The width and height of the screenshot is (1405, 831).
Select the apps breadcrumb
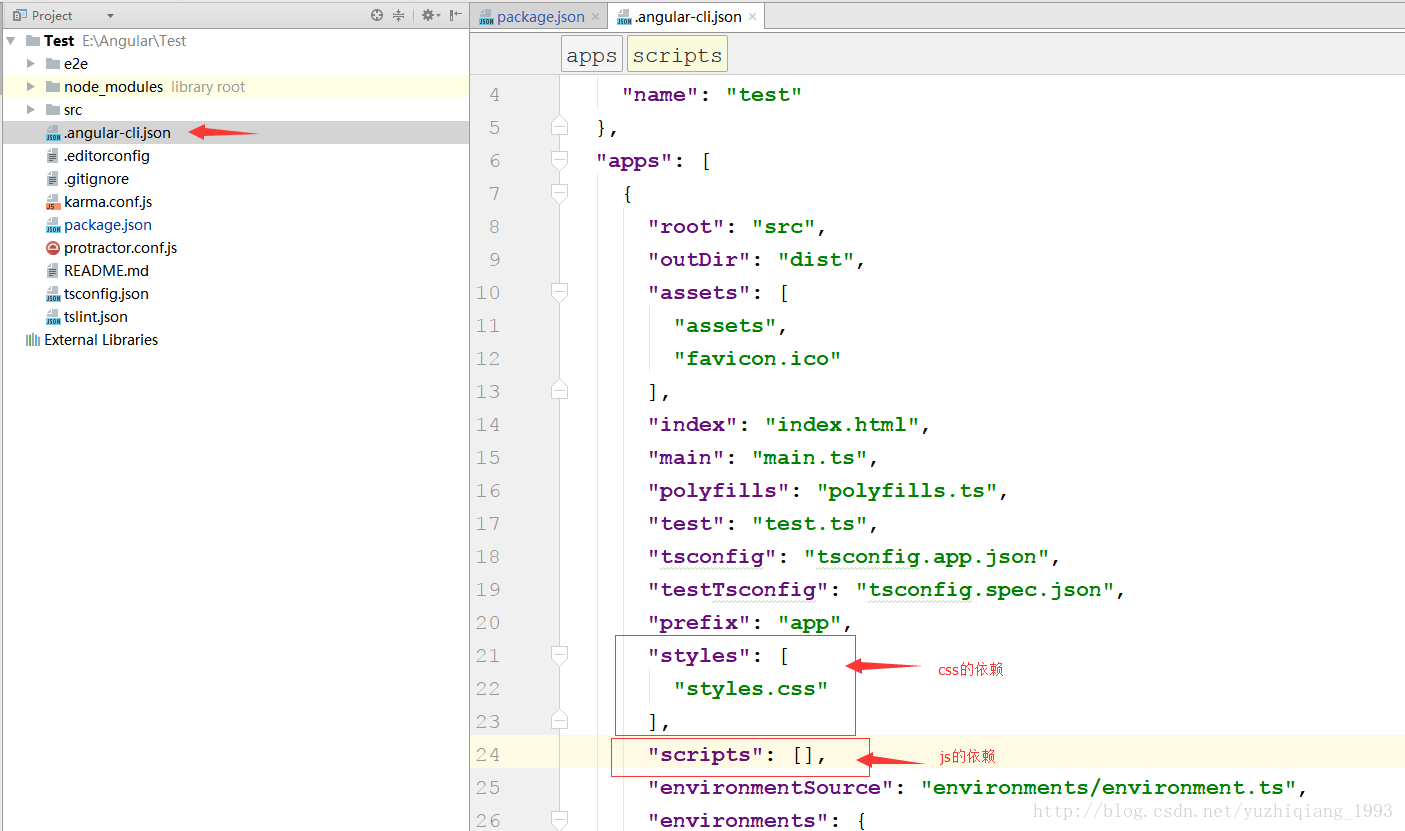(591, 55)
